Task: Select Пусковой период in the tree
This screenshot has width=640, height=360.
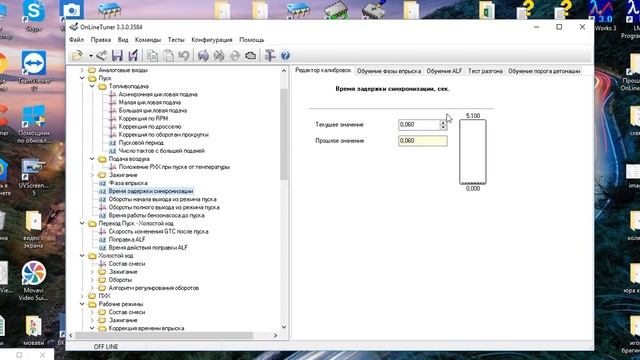Action: pos(141,143)
